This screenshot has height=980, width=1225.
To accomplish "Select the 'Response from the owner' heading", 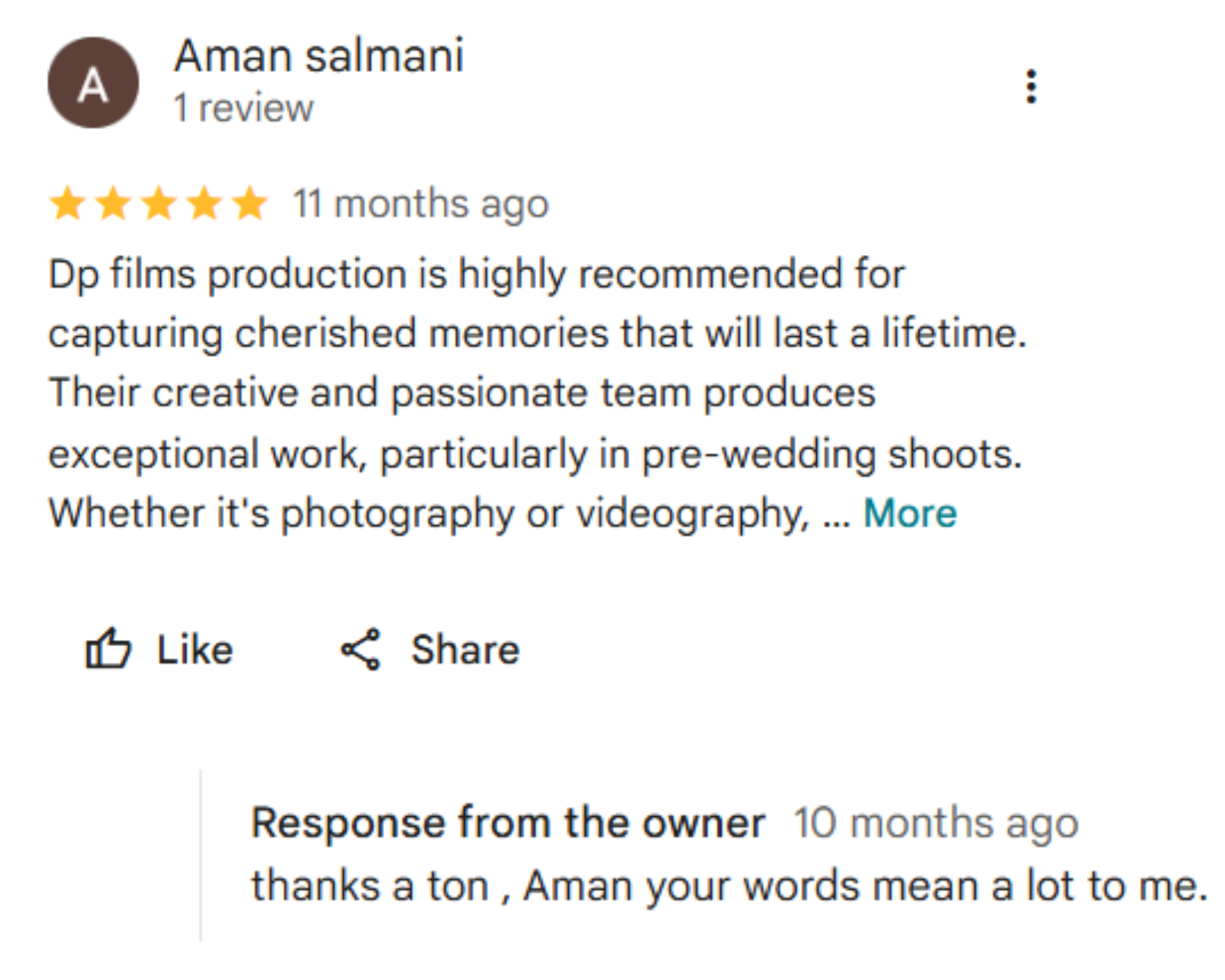I will (x=508, y=824).
